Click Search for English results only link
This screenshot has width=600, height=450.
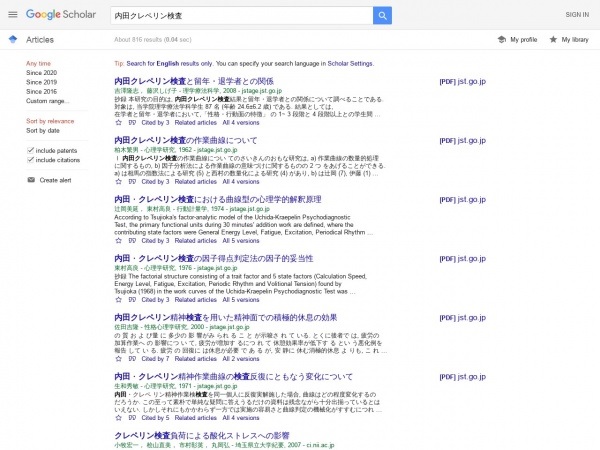[170, 64]
